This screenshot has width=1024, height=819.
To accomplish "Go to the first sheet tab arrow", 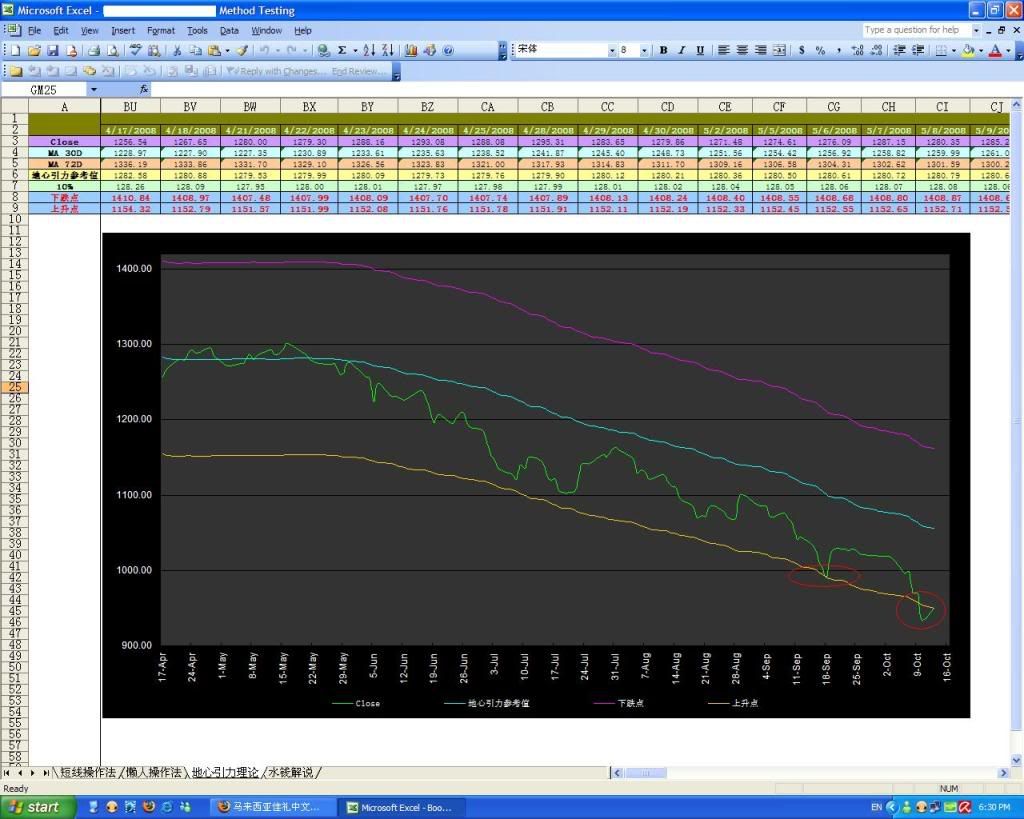I will (x=7, y=773).
